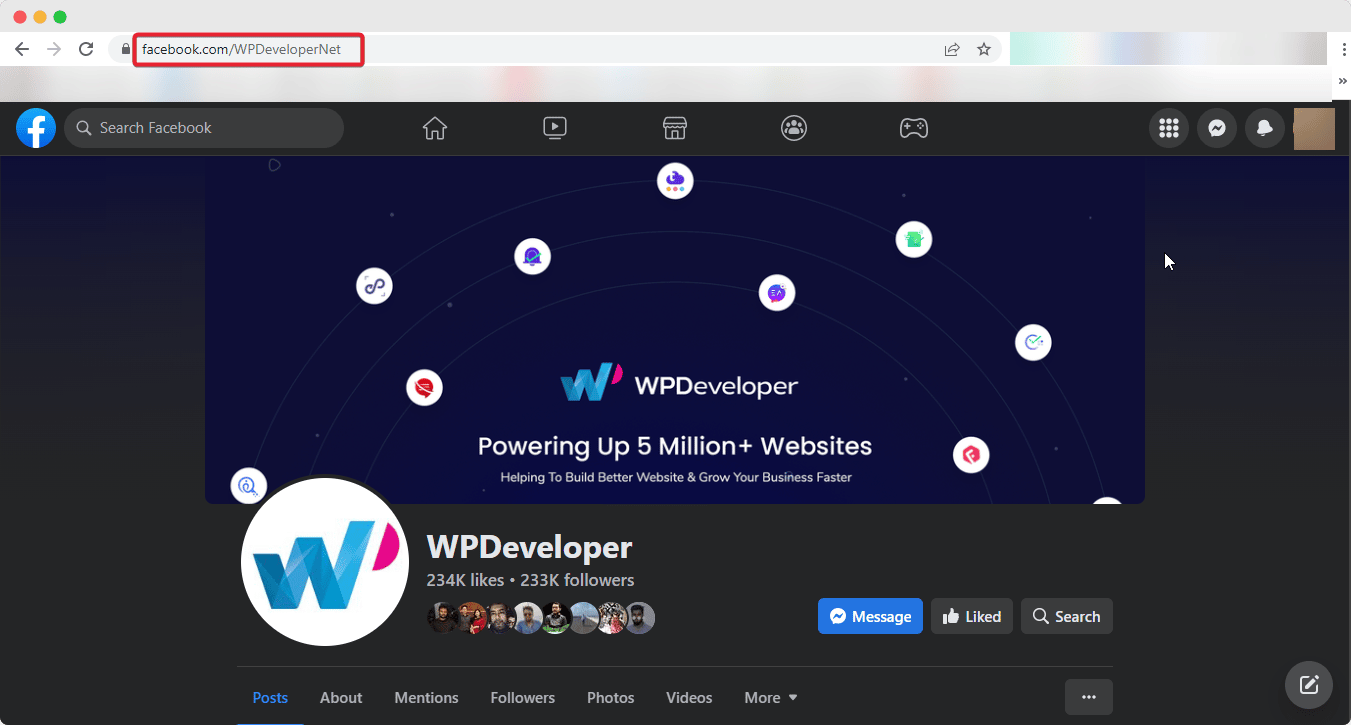Viewport: 1351px width, 725px height.
Task: Open the Messenger icon in top bar
Action: tap(1217, 128)
